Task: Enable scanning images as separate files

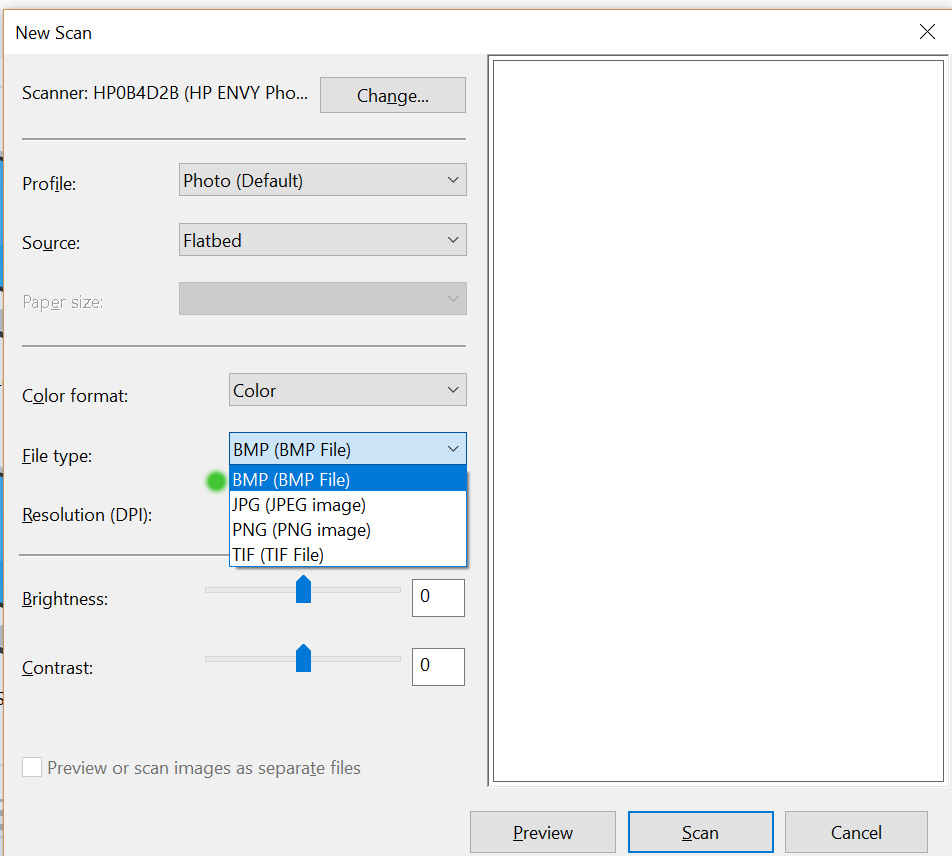Action: click(31, 767)
